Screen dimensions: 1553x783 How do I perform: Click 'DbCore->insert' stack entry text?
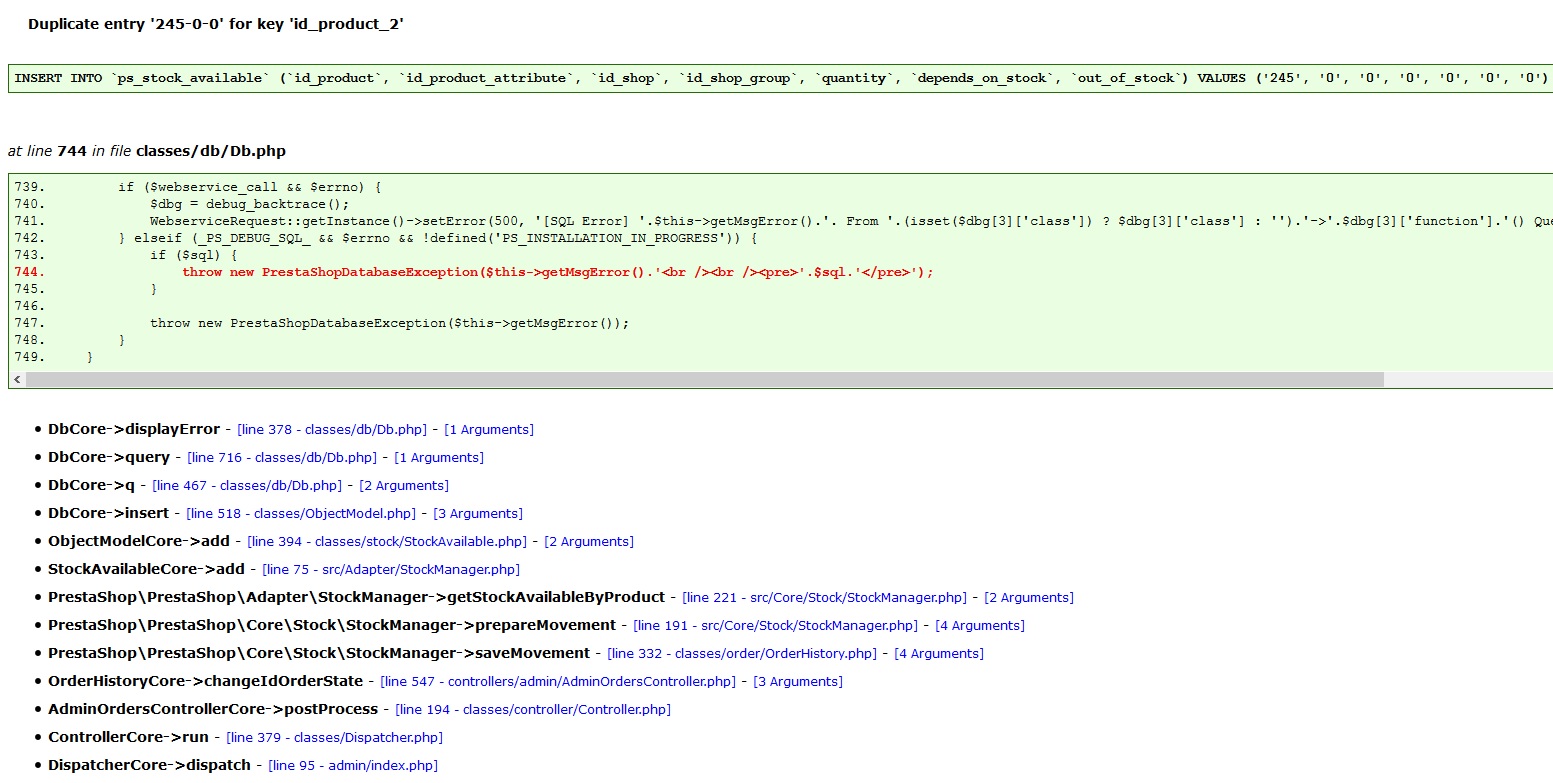(x=109, y=513)
